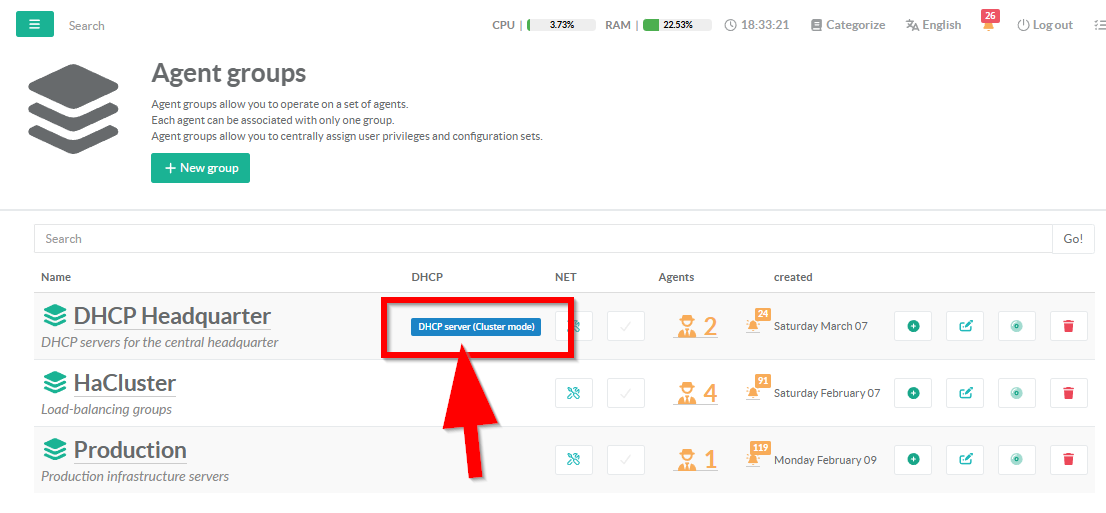Image resolution: width=1106 pixels, height=513 pixels.
Task: Click the green plus icon for Production
Action: pos(913,460)
